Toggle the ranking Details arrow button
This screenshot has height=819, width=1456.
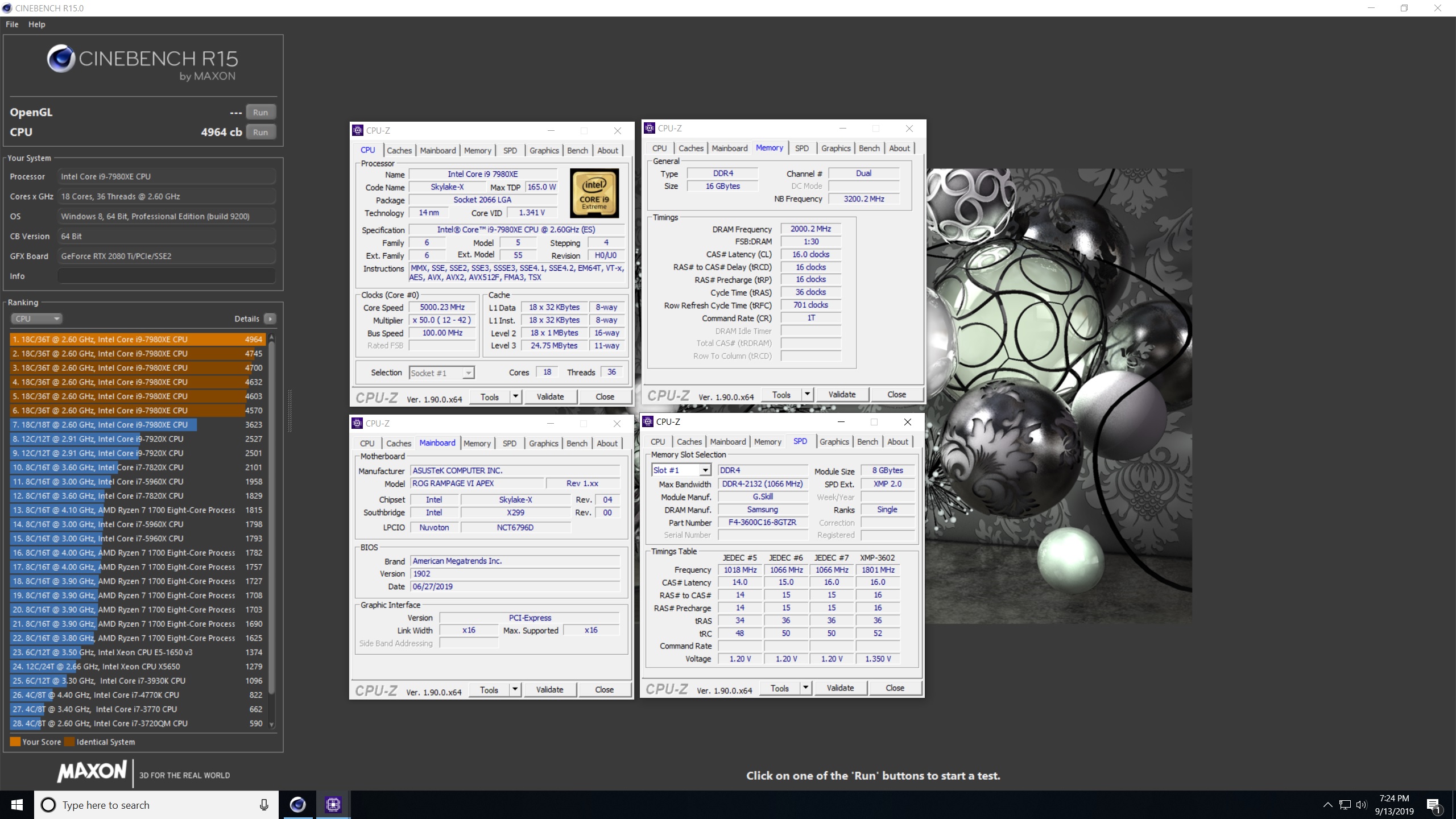(271, 318)
